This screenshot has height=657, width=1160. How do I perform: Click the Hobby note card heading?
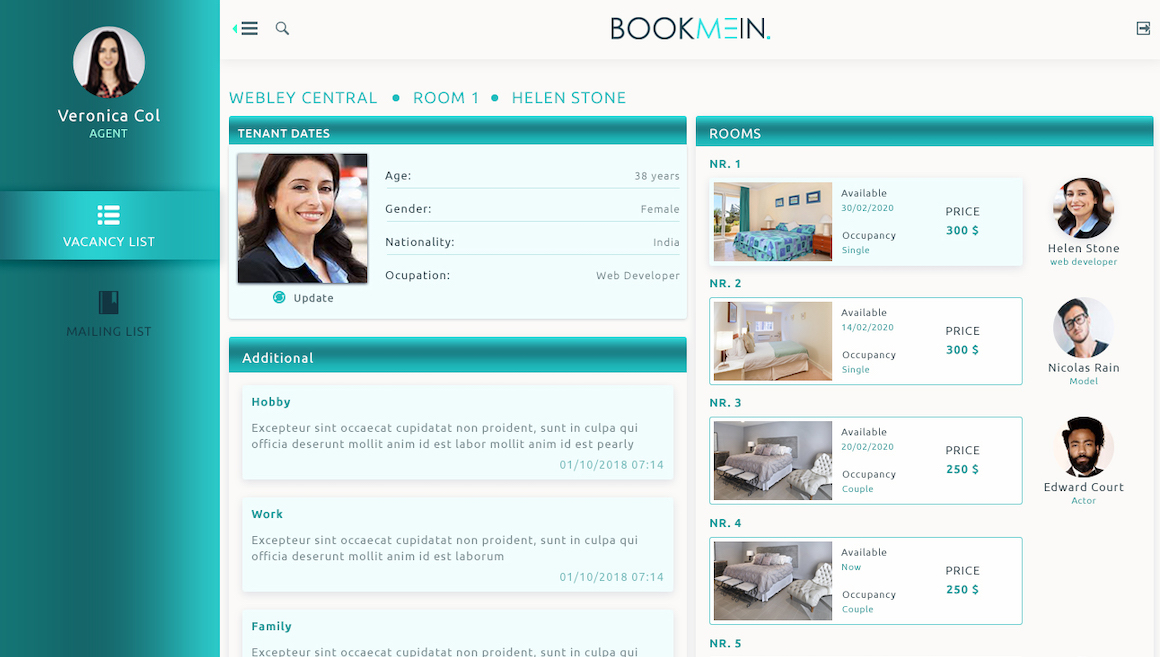click(271, 402)
